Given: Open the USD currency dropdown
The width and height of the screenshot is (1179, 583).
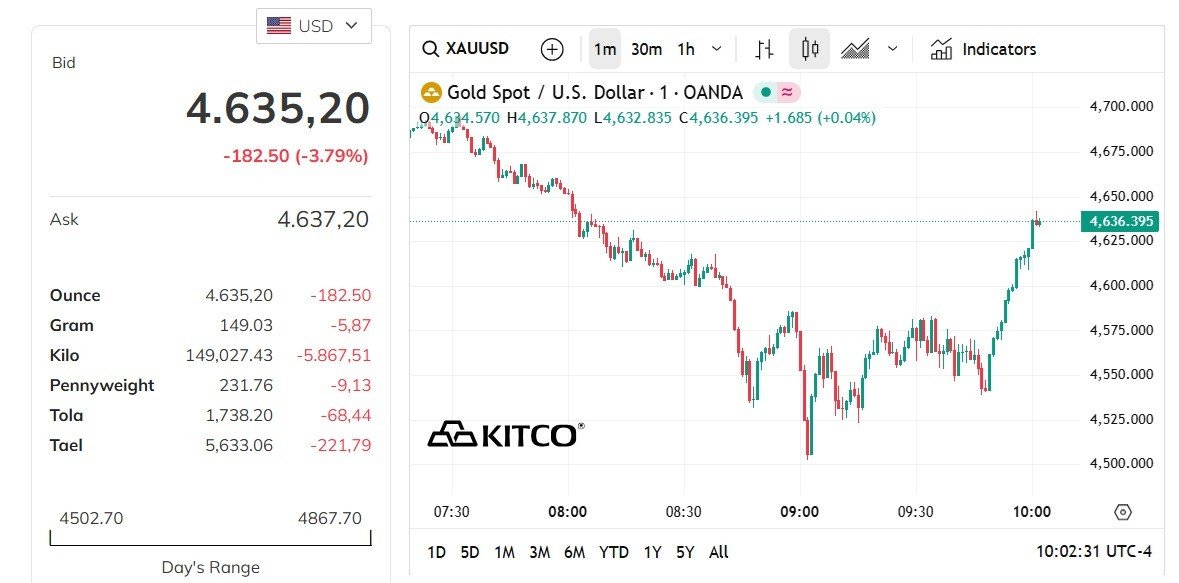Looking at the screenshot, I should coord(314,26).
